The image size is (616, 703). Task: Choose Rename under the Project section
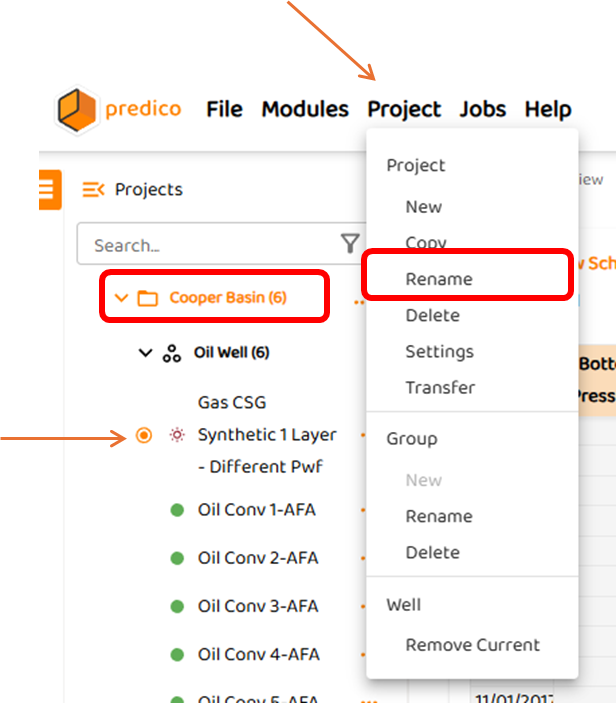438,279
